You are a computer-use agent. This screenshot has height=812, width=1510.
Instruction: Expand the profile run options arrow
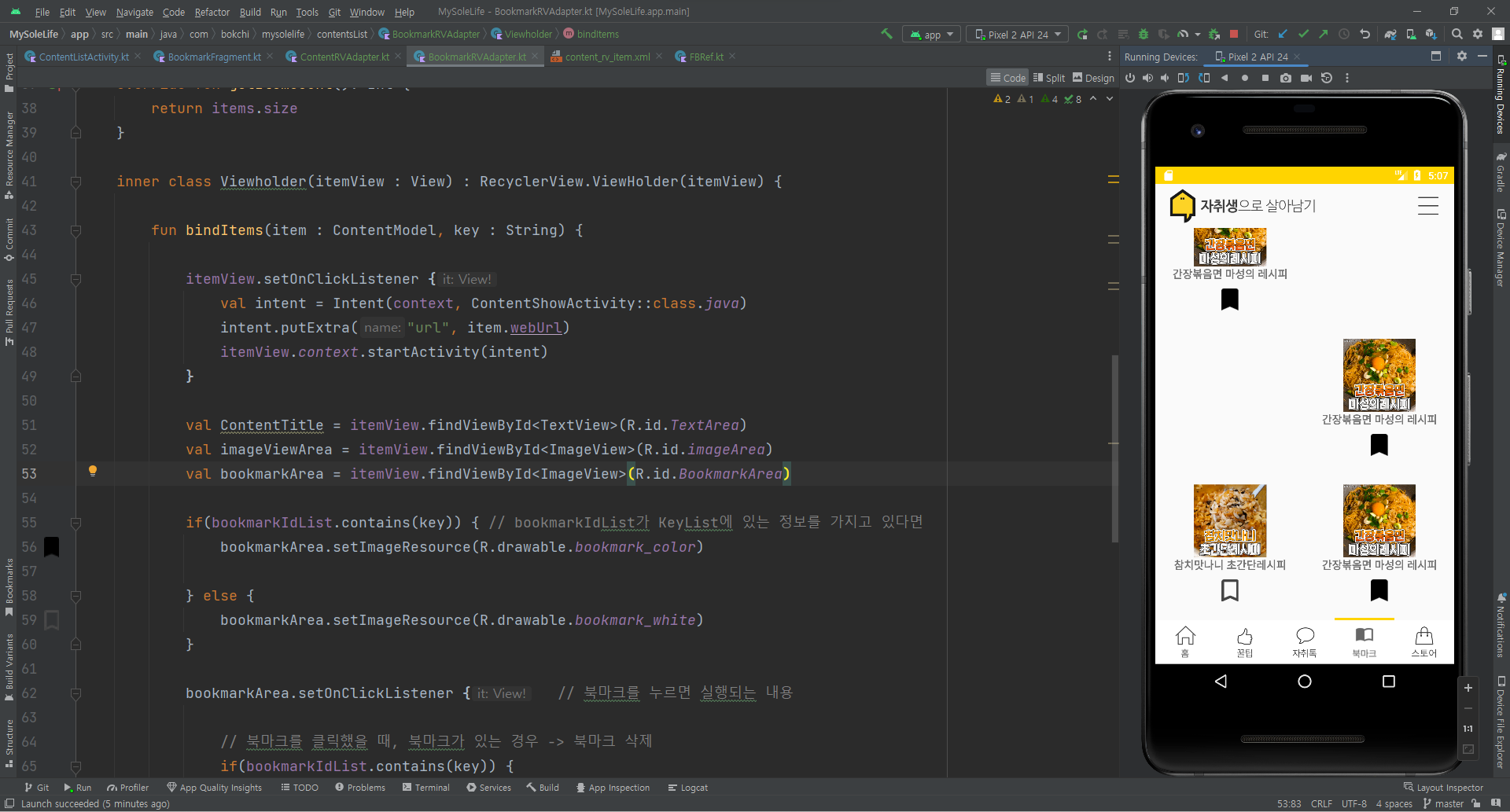[1198, 34]
